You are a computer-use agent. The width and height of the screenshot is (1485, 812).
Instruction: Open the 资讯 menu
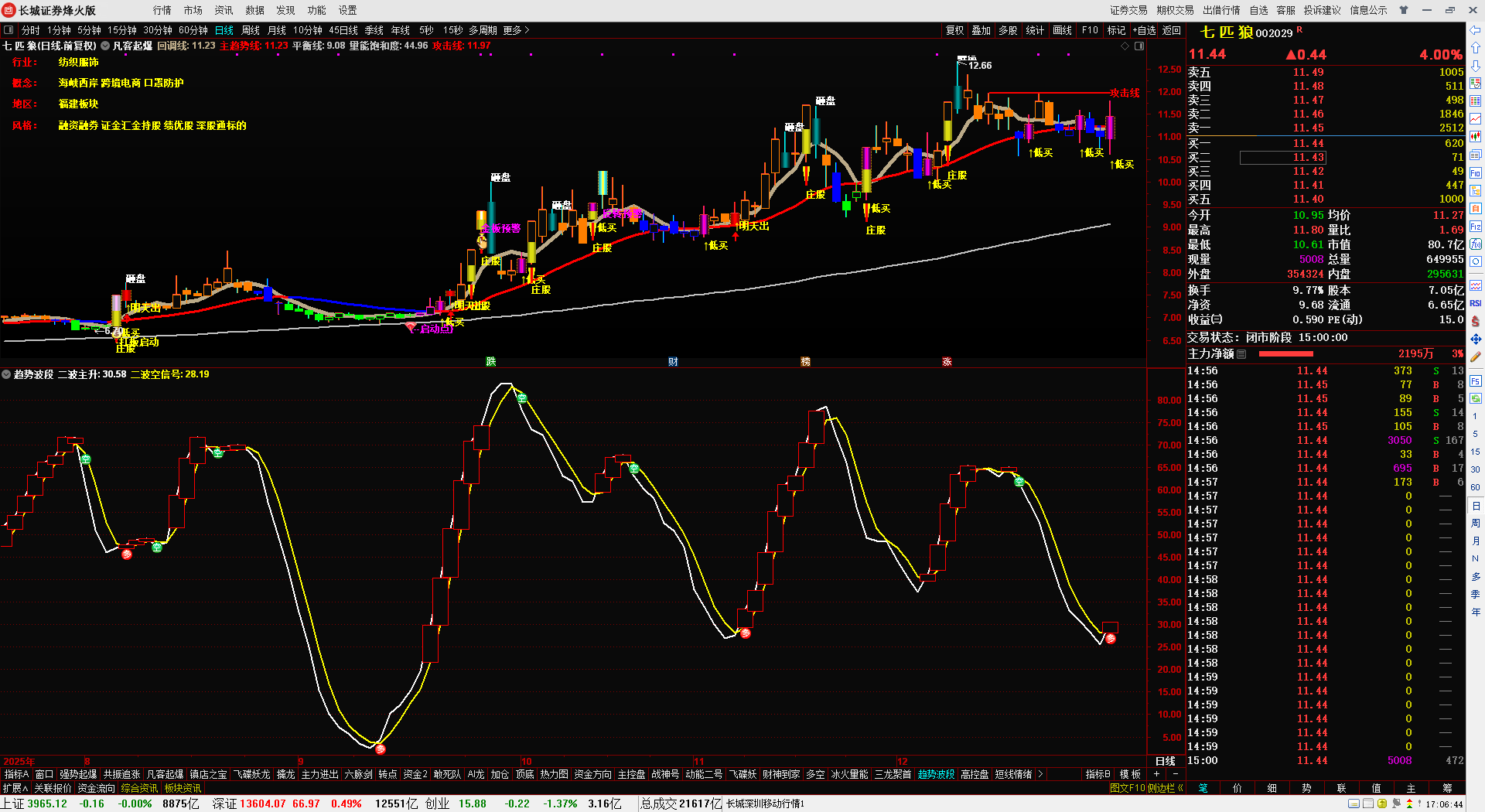pyautogui.click(x=224, y=10)
